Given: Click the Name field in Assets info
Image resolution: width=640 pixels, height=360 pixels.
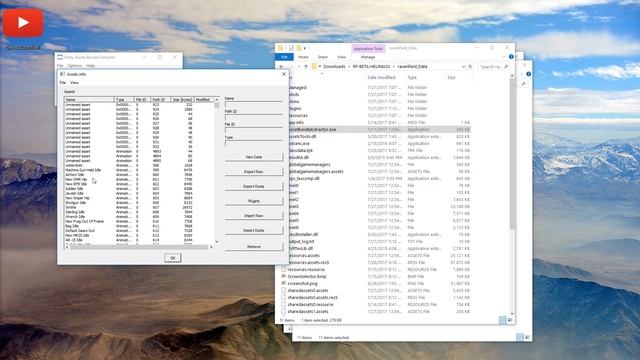Looking at the screenshot, I should [253, 104].
